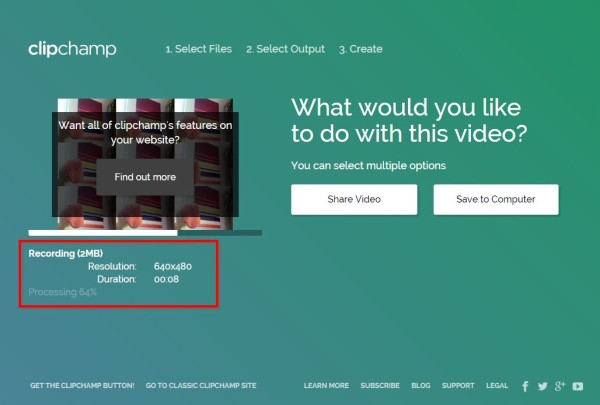The width and height of the screenshot is (600, 405).
Task: Click the 640x480 resolution value
Action: (173, 266)
